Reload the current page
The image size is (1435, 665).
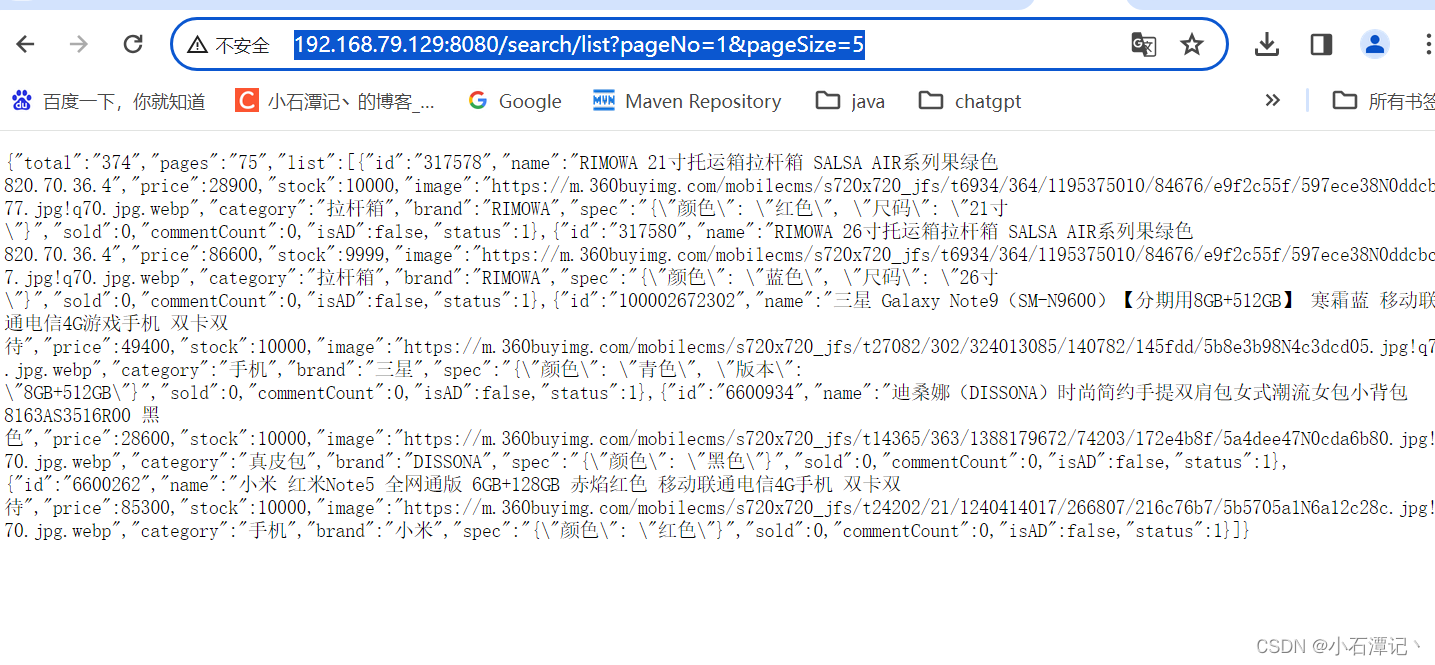point(133,44)
